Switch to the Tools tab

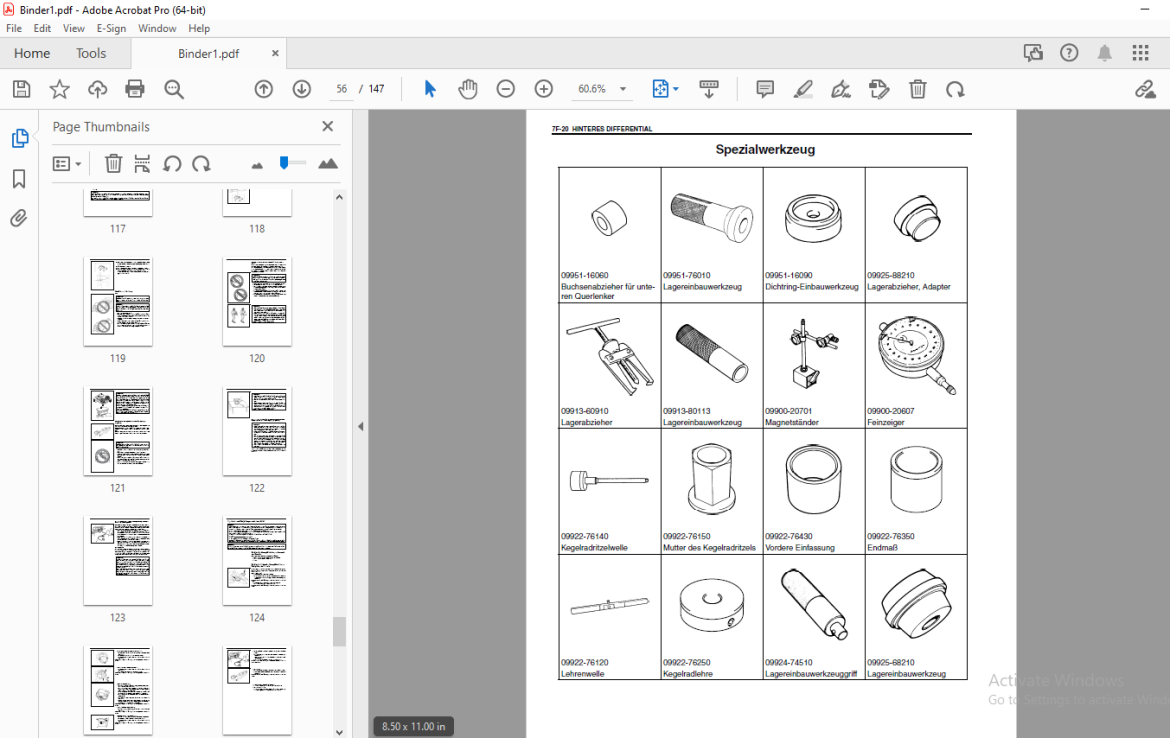pyautogui.click(x=91, y=54)
